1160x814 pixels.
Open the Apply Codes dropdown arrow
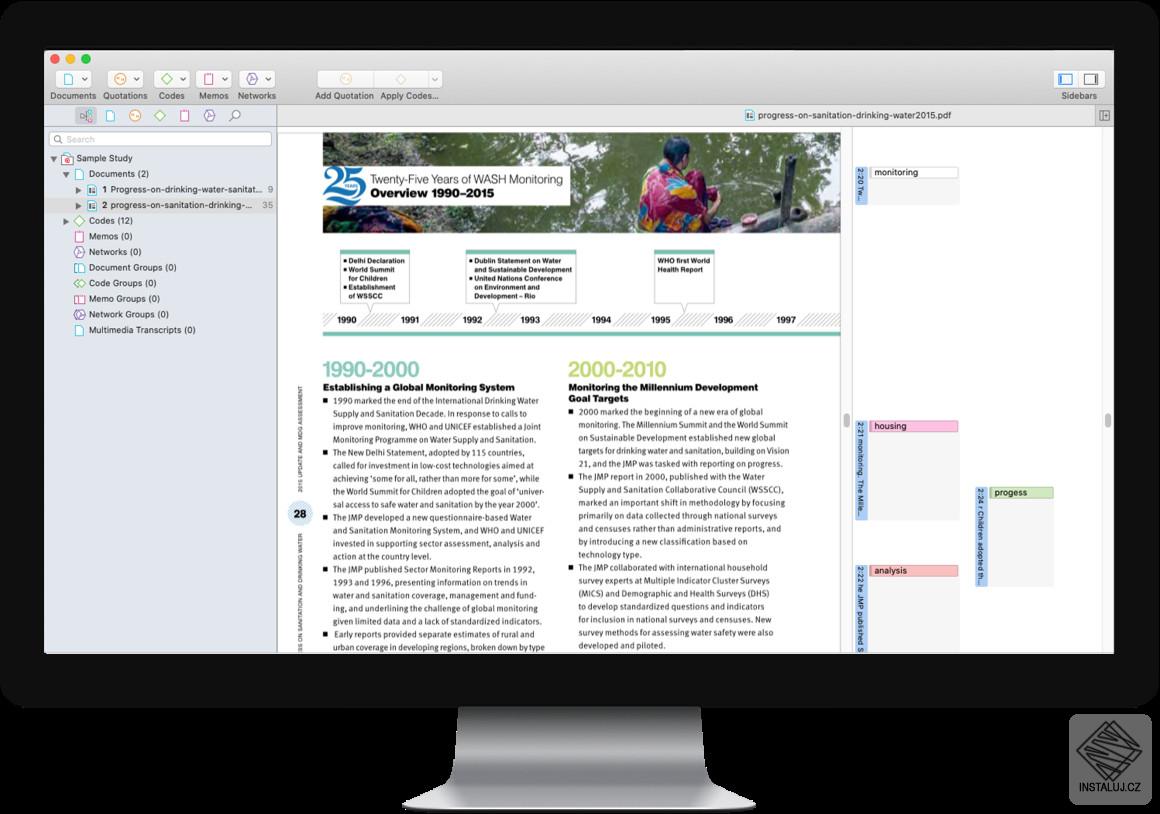coord(435,79)
